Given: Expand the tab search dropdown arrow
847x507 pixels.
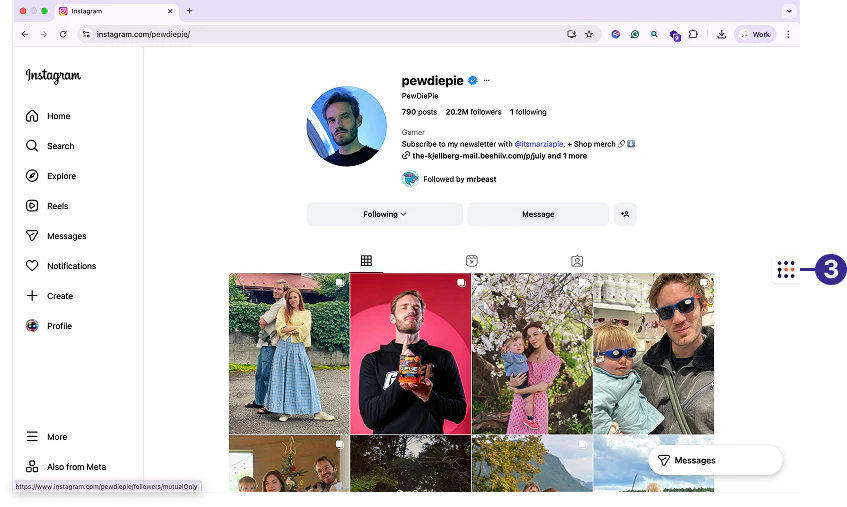Looking at the screenshot, I should 789,11.
